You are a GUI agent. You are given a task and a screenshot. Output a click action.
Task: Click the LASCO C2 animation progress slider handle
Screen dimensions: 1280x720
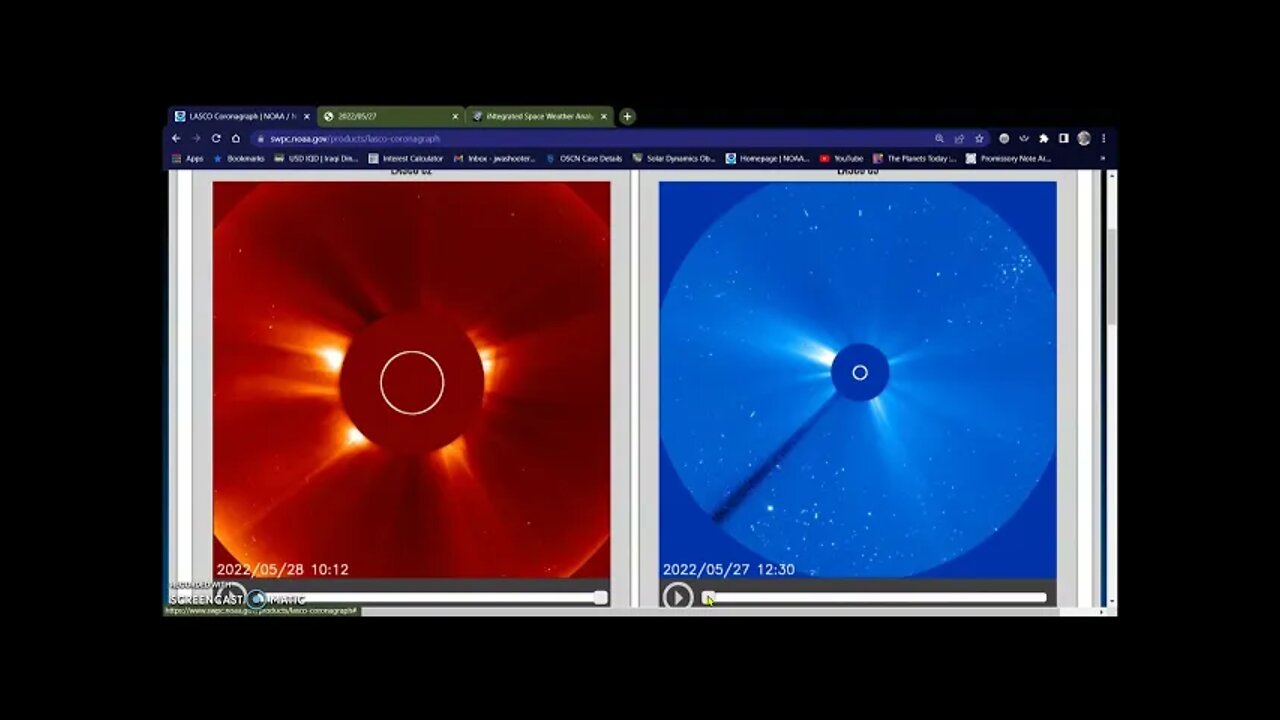click(600, 598)
